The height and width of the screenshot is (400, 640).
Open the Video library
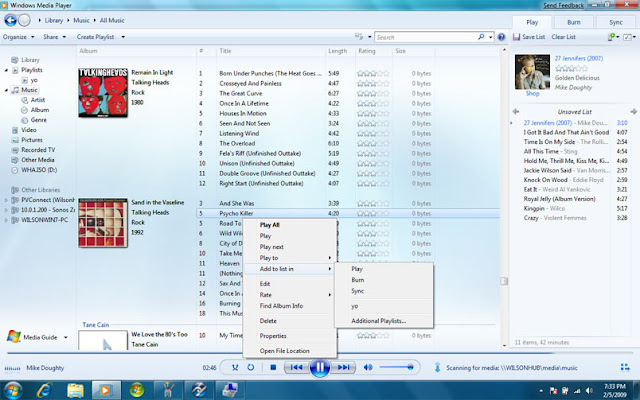coord(29,130)
